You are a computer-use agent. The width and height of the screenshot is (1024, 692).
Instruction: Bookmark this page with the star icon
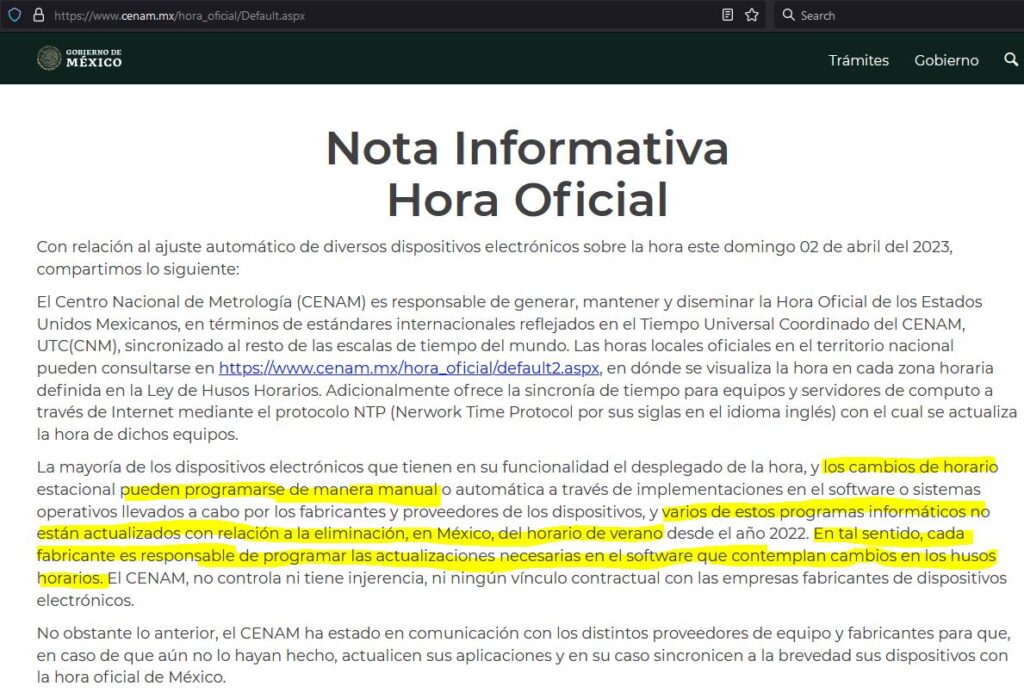click(x=752, y=15)
